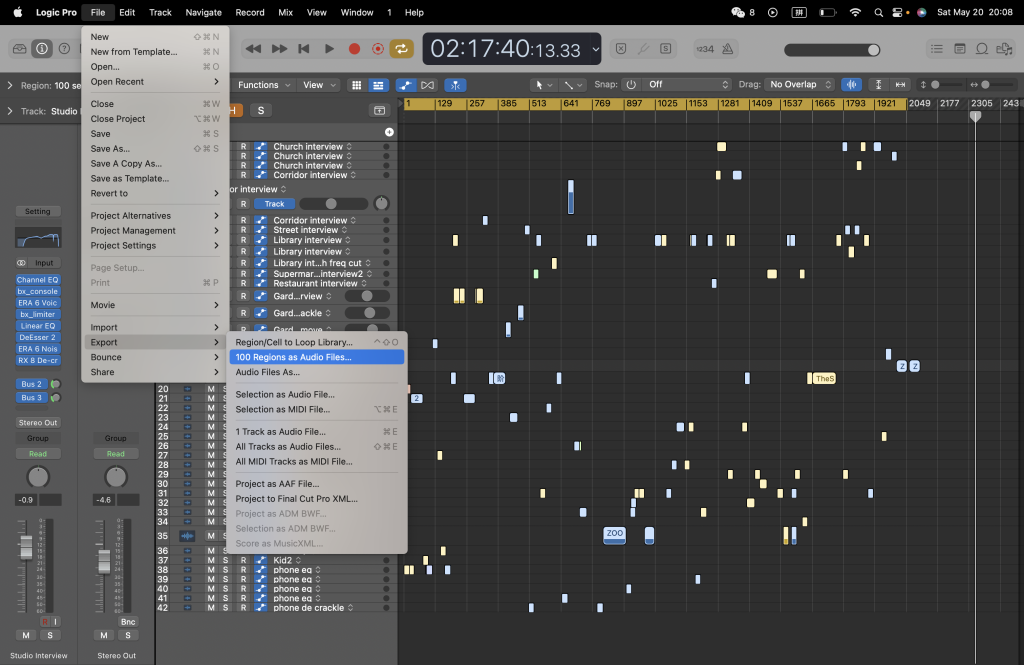This screenshot has width=1024, height=665.
Task: Expand the Region inspector disclosure triangle
Action: pyautogui.click(x=10, y=86)
